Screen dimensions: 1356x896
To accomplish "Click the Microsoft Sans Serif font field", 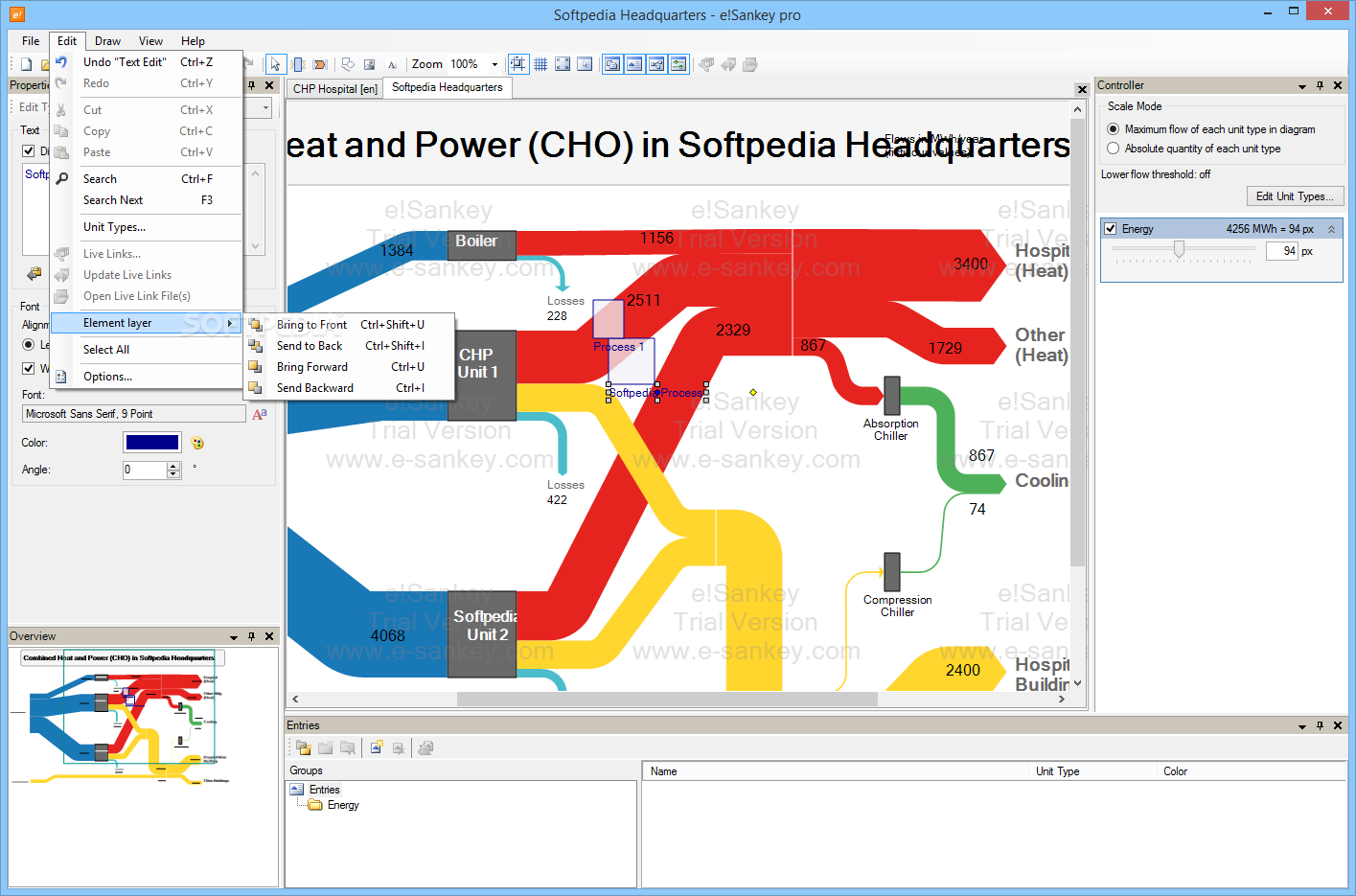I will tap(133, 414).
